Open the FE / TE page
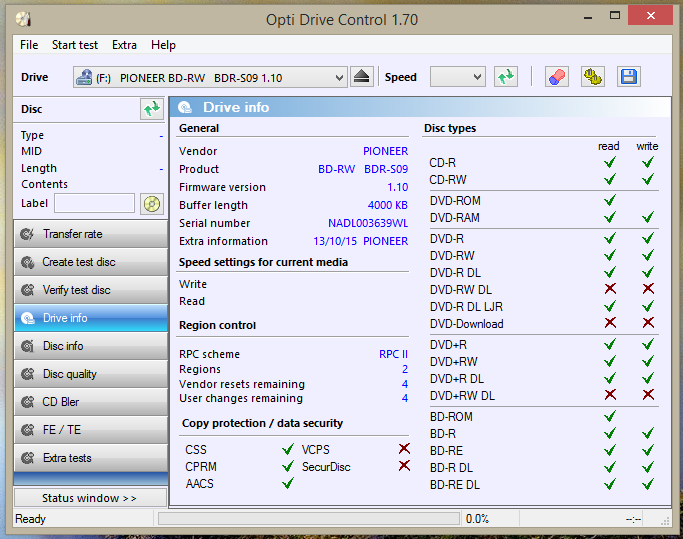683x539 pixels. [91, 430]
